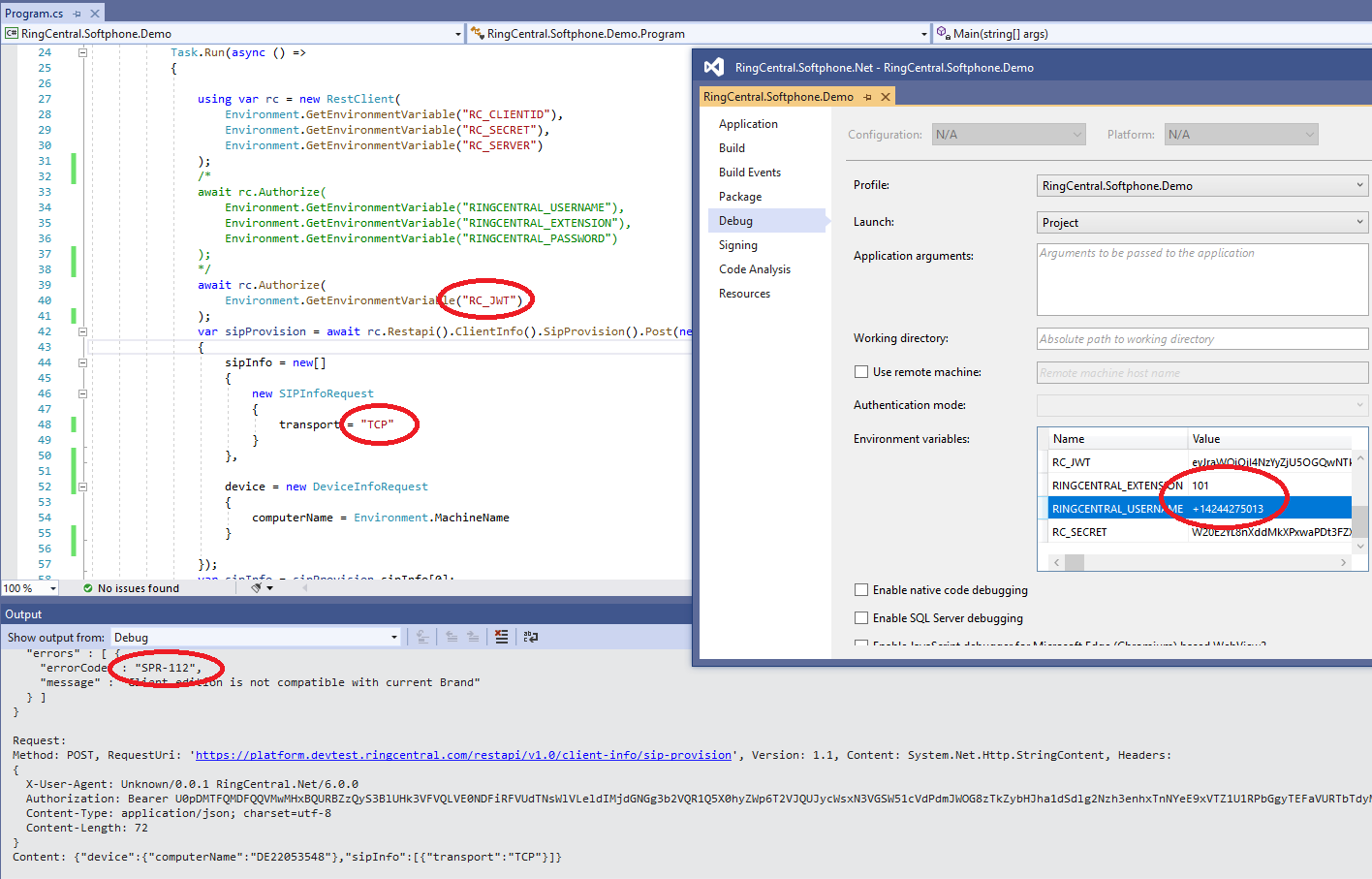This screenshot has height=879, width=1372.
Task: Open the Code Analysis properties page
Action: (755, 269)
